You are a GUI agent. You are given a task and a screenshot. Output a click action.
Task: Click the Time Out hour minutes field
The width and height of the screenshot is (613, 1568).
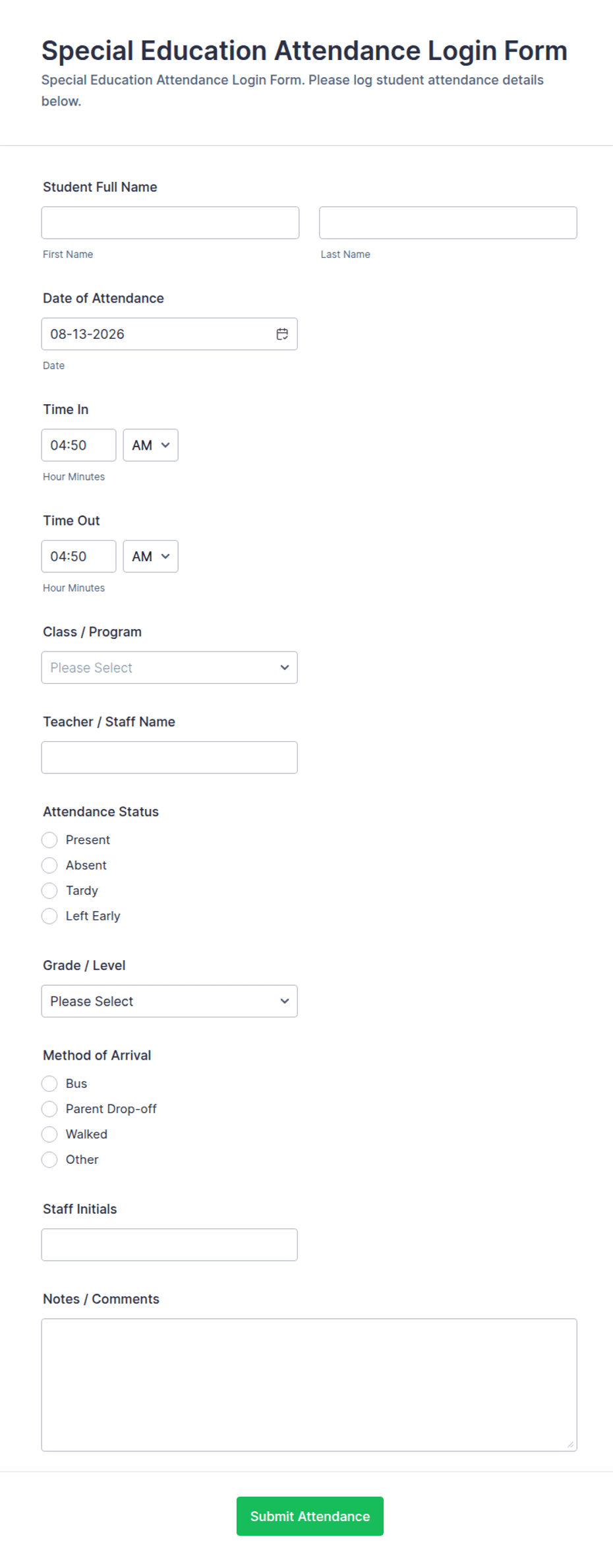coord(78,557)
